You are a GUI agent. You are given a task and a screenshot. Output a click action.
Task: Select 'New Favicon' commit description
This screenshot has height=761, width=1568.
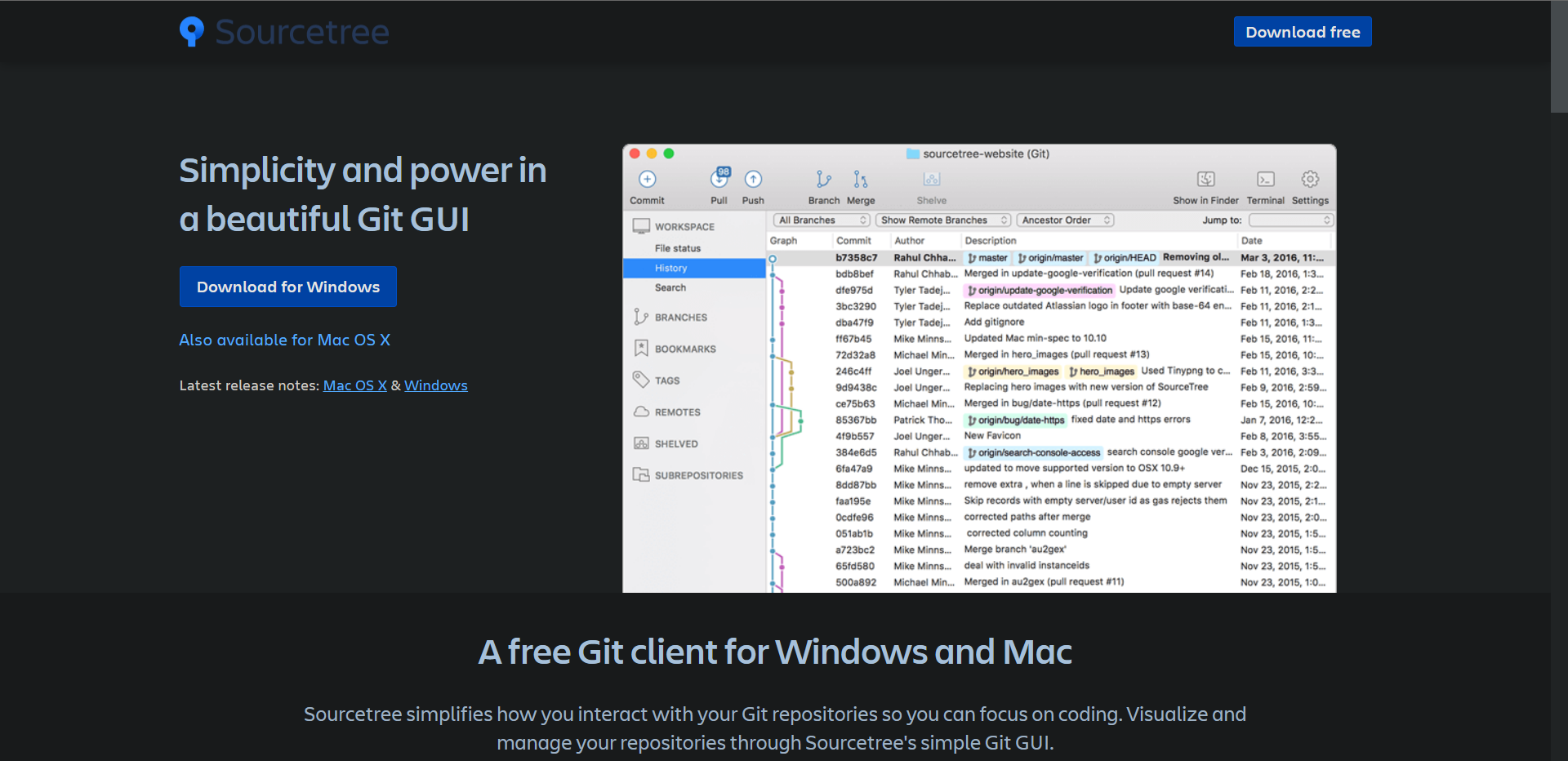(x=992, y=436)
